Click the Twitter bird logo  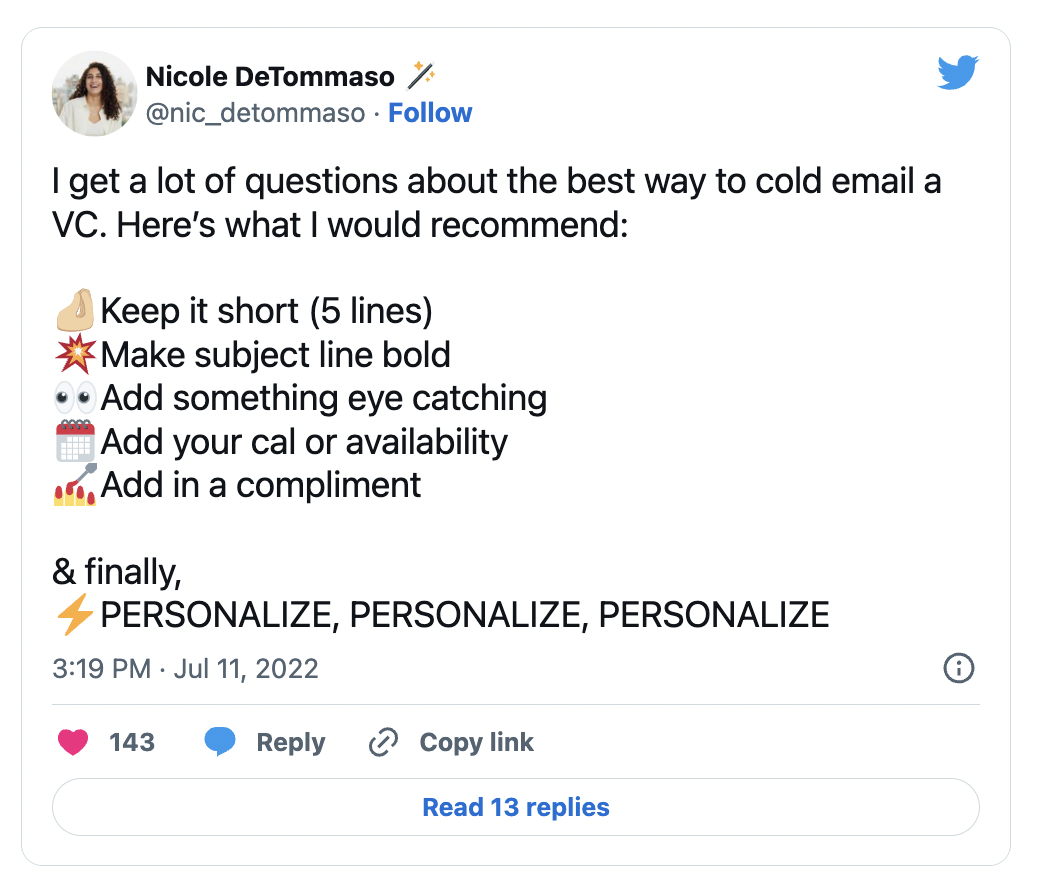(x=957, y=72)
